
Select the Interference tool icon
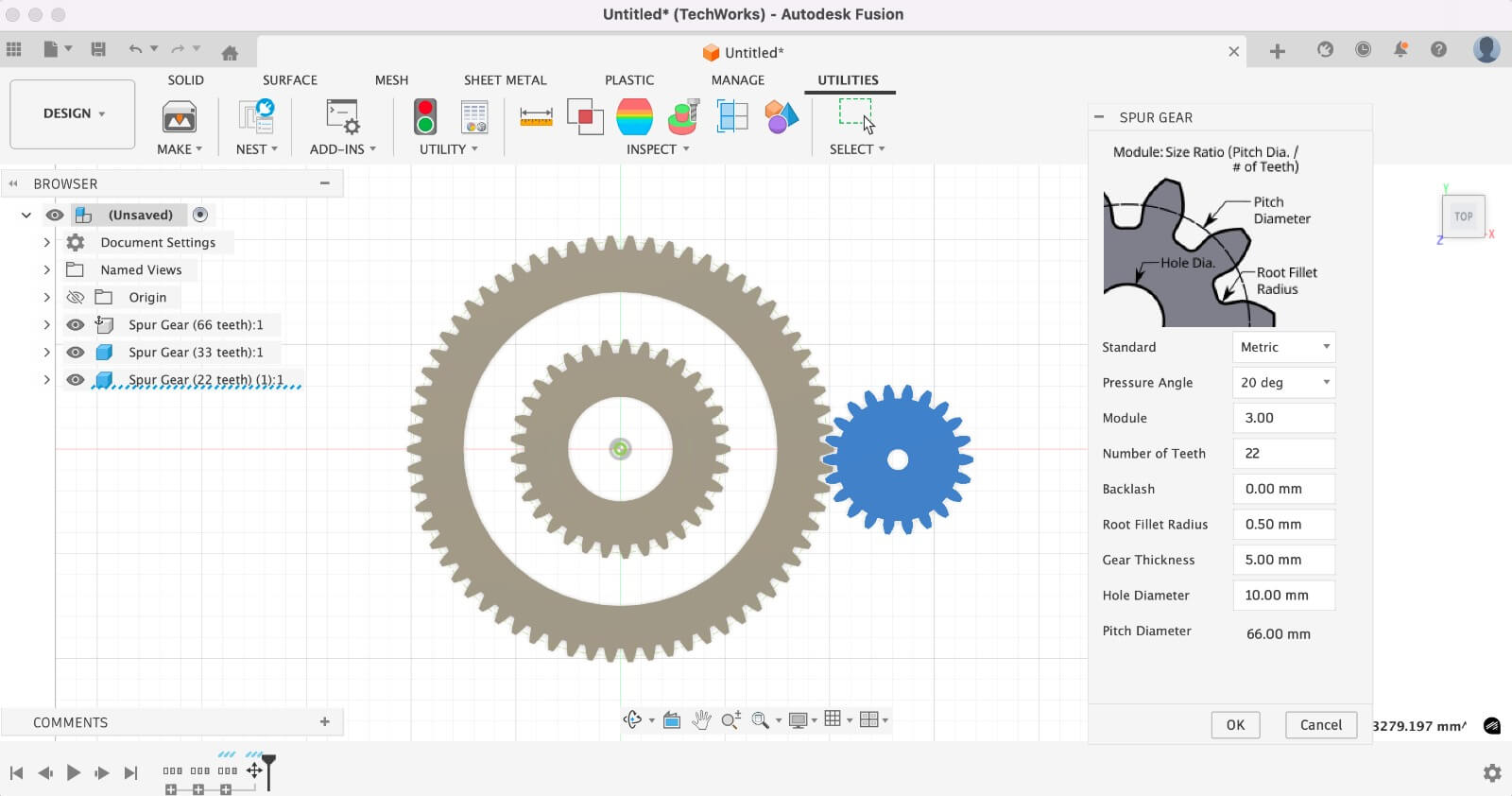coord(585,116)
